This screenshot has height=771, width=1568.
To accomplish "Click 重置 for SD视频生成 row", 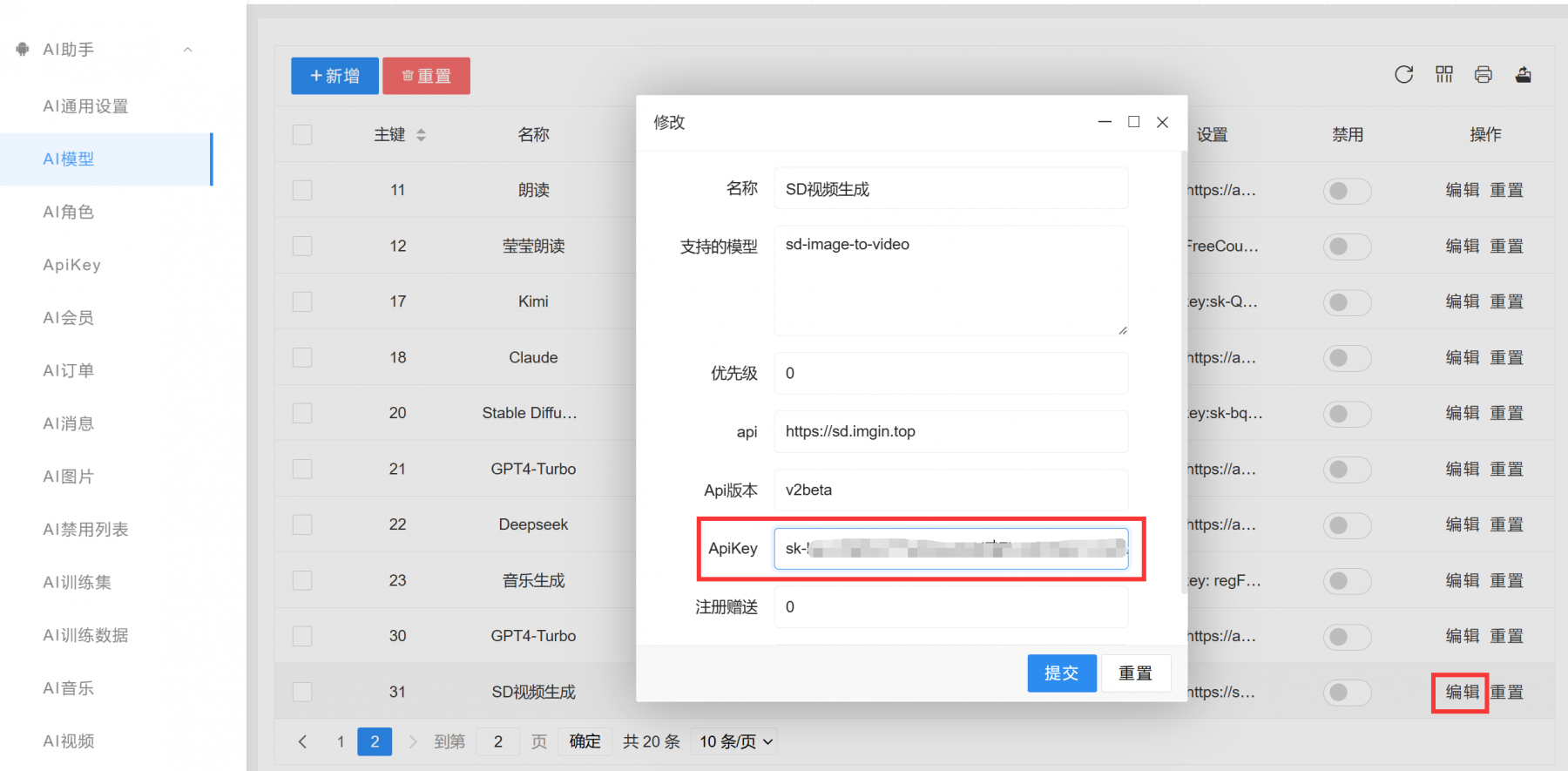I will click(1506, 692).
